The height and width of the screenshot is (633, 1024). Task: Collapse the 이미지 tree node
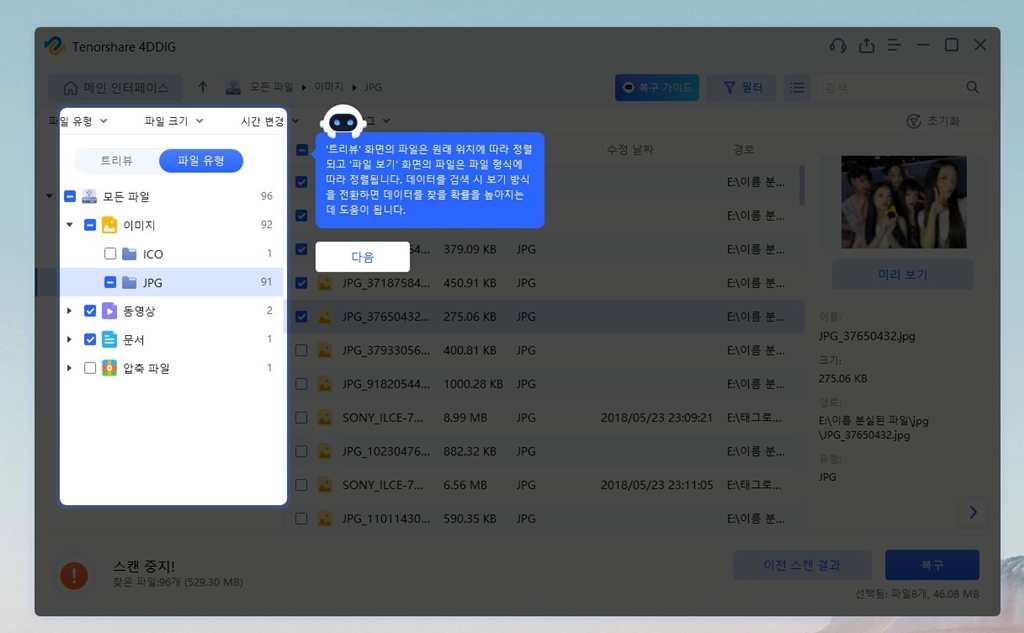click(x=70, y=225)
